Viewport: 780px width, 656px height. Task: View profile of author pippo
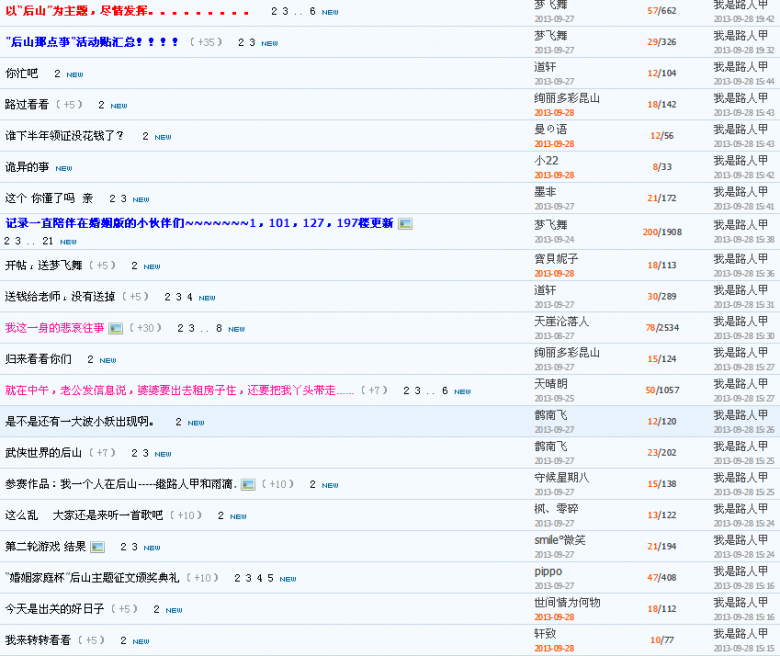coord(548,571)
